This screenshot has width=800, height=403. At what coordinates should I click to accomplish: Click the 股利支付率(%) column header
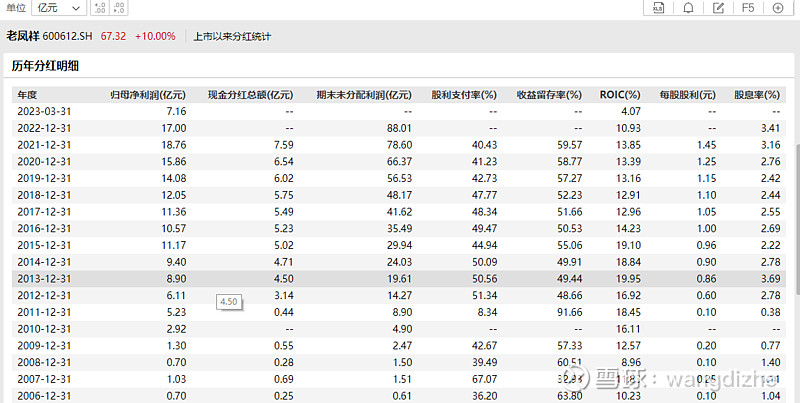pos(464,94)
